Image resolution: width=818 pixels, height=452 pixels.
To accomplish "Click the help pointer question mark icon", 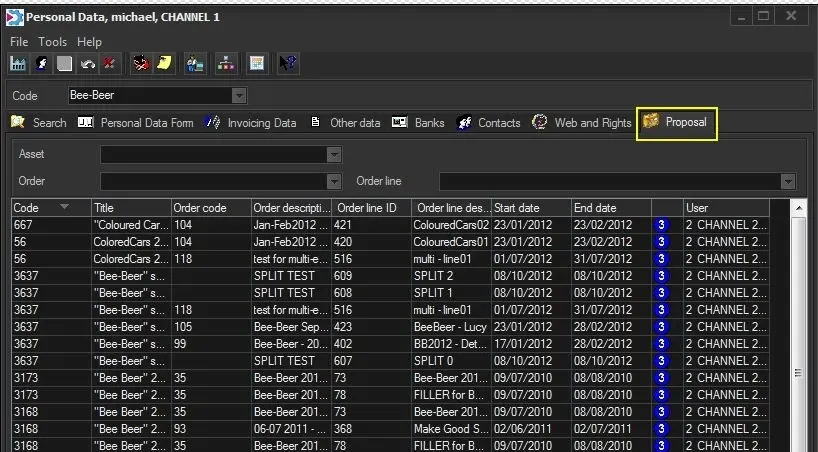I will pos(288,64).
